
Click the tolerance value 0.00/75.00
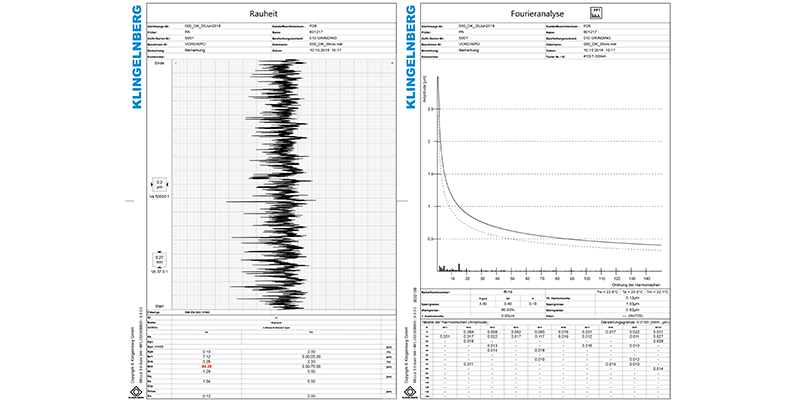point(311,366)
